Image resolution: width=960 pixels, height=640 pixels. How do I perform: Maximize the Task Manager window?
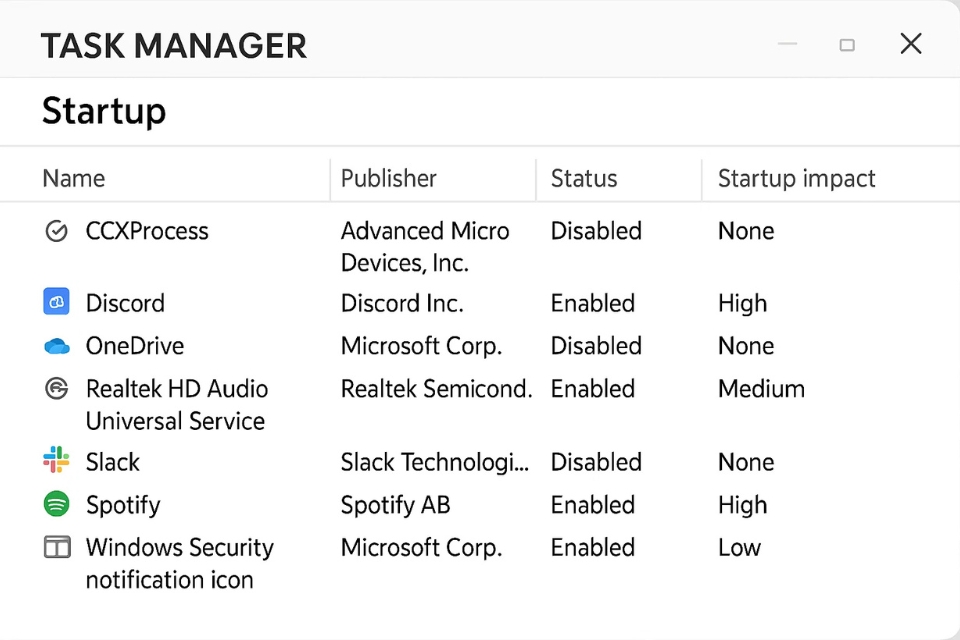tap(847, 44)
